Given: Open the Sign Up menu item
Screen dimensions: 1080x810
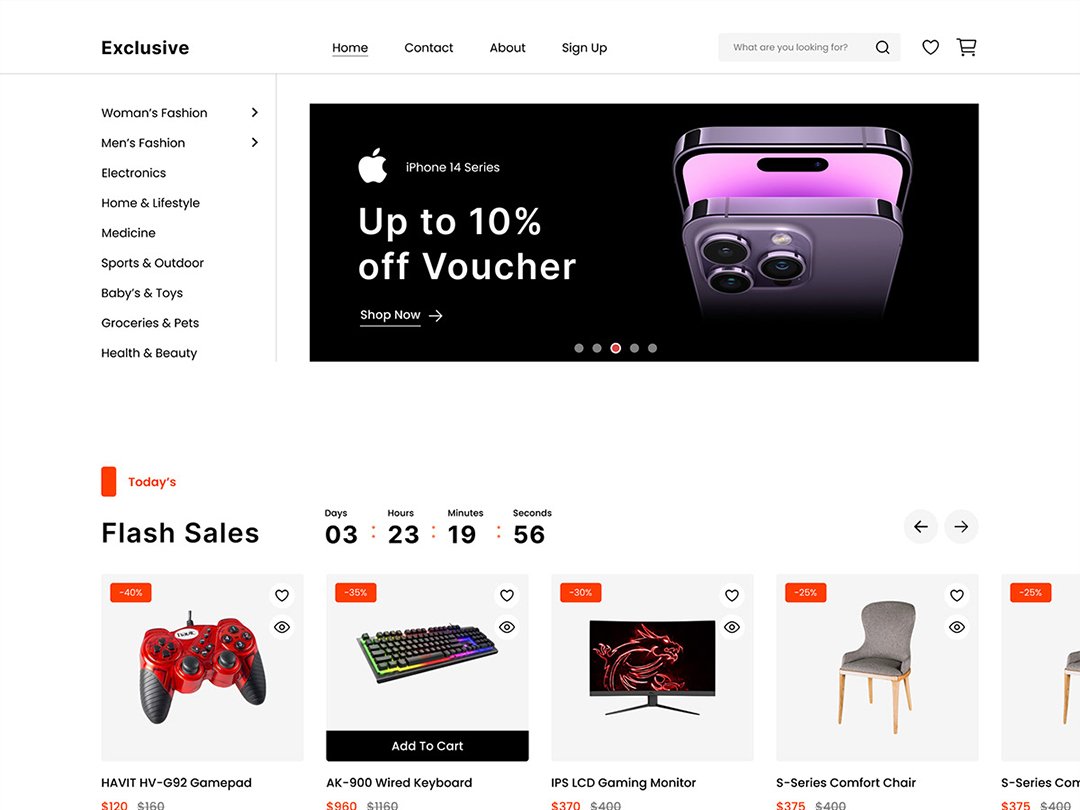Looking at the screenshot, I should [x=584, y=48].
